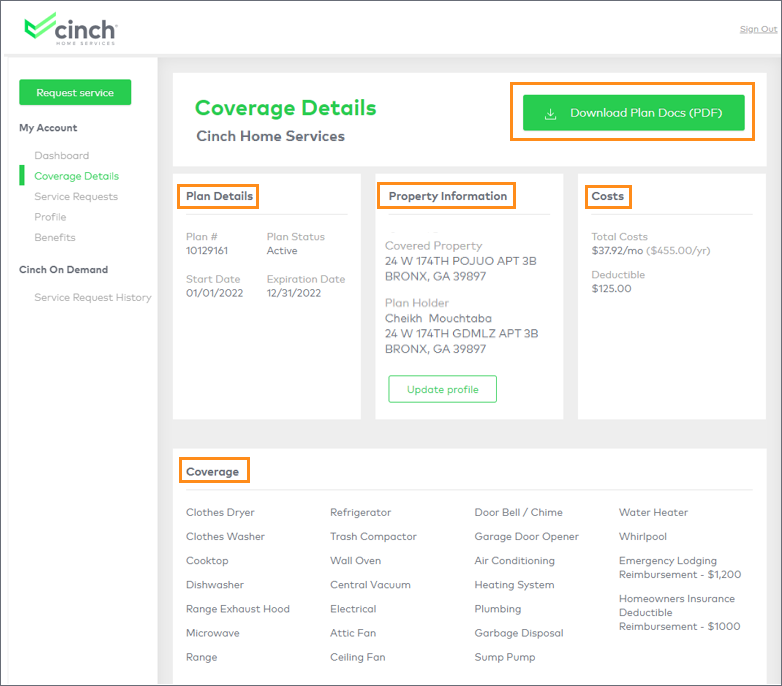
Task: Click covered property address 24 W 174TH POJUO
Action: (x=460, y=261)
